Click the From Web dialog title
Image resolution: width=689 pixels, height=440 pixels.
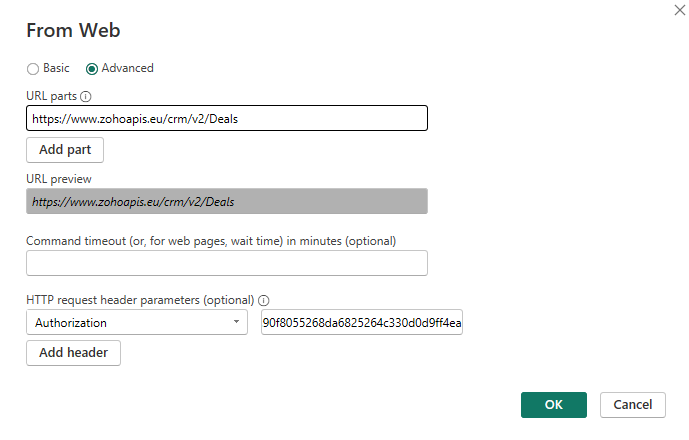(73, 30)
